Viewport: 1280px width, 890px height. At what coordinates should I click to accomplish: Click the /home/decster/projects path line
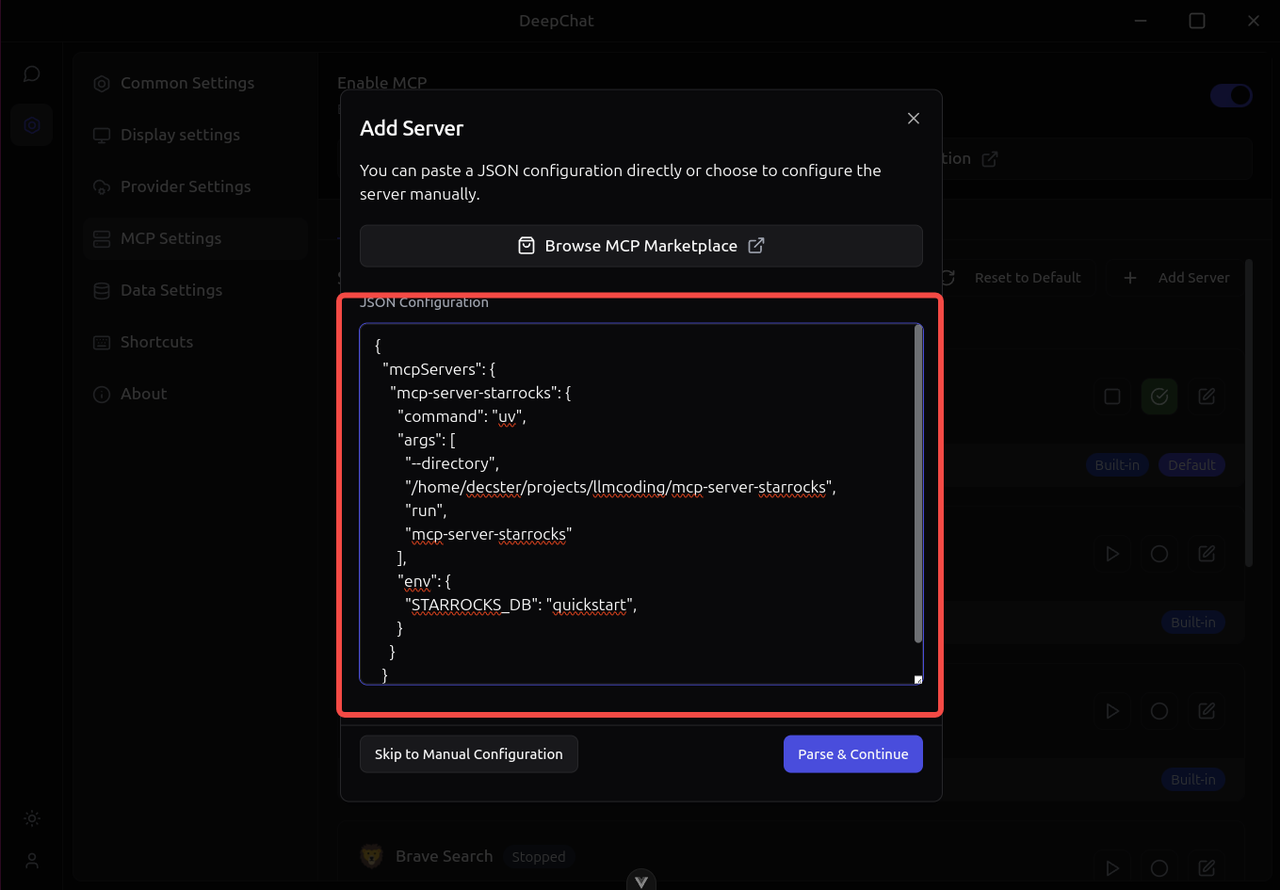(620, 487)
